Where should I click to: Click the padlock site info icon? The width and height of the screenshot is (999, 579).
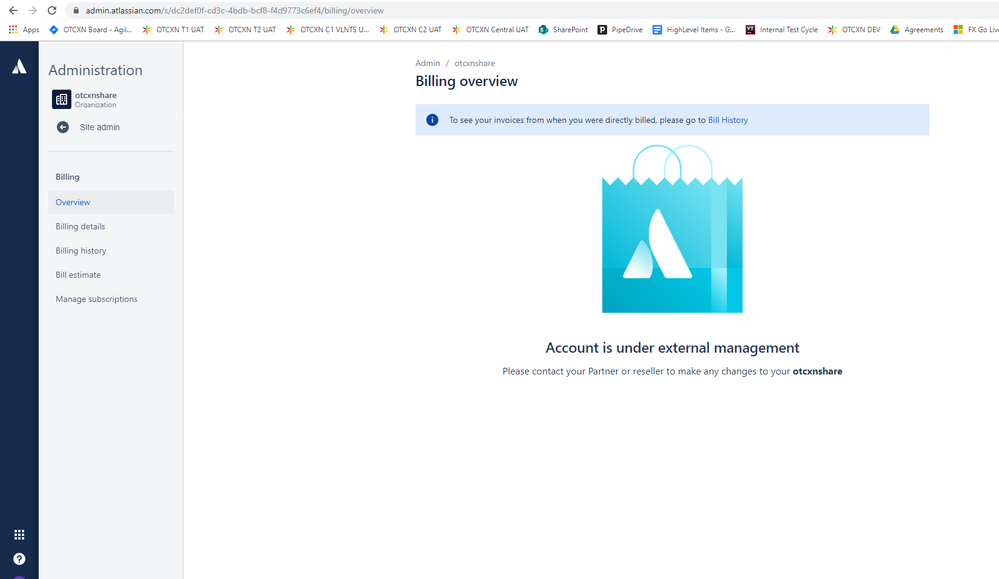pyautogui.click(x=76, y=10)
